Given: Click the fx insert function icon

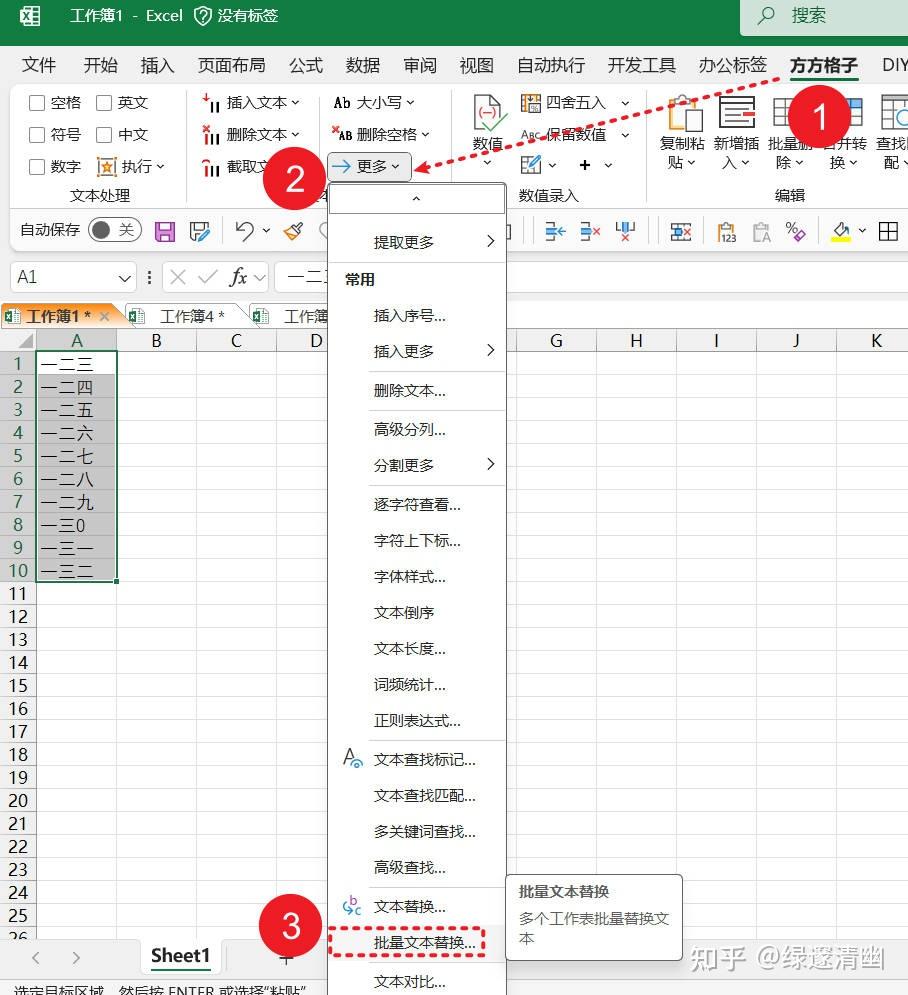Looking at the screenshot, I should [x=239, y=277].
